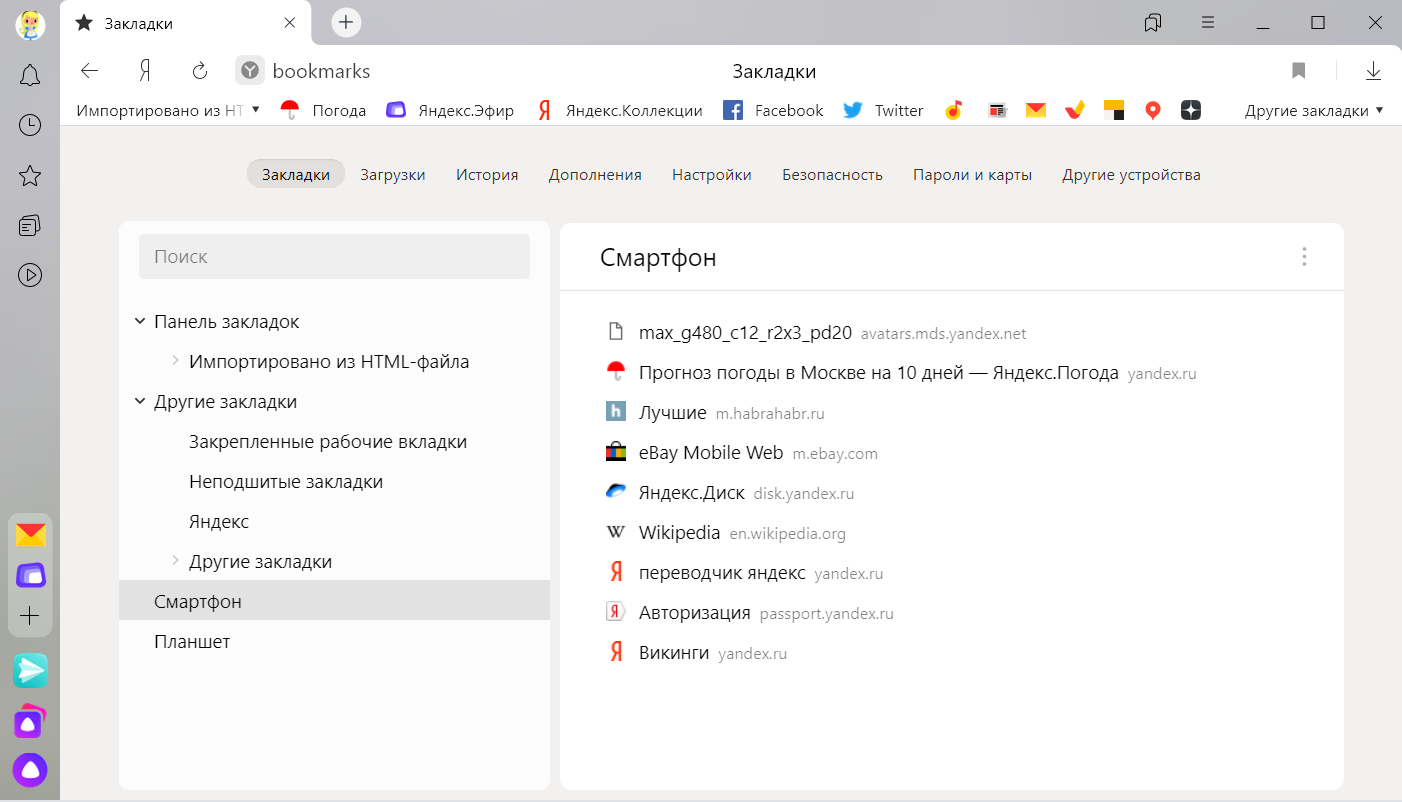
Task: Open collections icon in left sidebar
Action: (x=30, y=226)
